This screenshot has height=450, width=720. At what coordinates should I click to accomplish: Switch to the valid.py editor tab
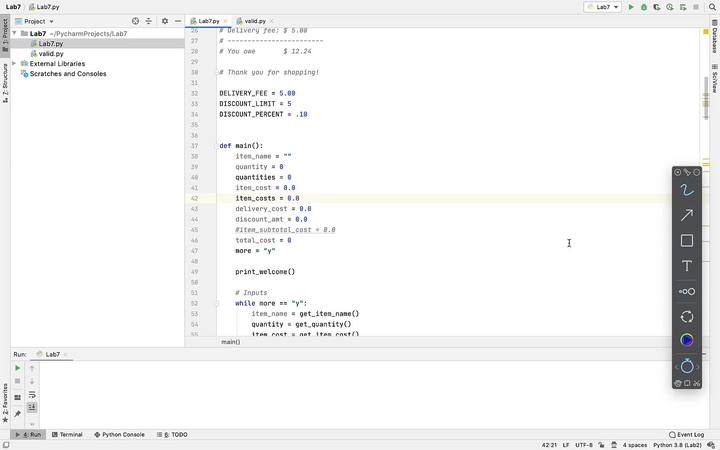[x=254, y=20]
